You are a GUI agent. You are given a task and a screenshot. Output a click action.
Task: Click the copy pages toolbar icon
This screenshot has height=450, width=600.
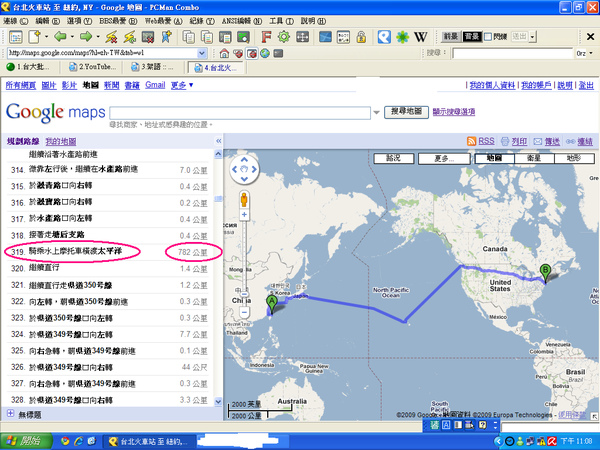pos(188,37)
